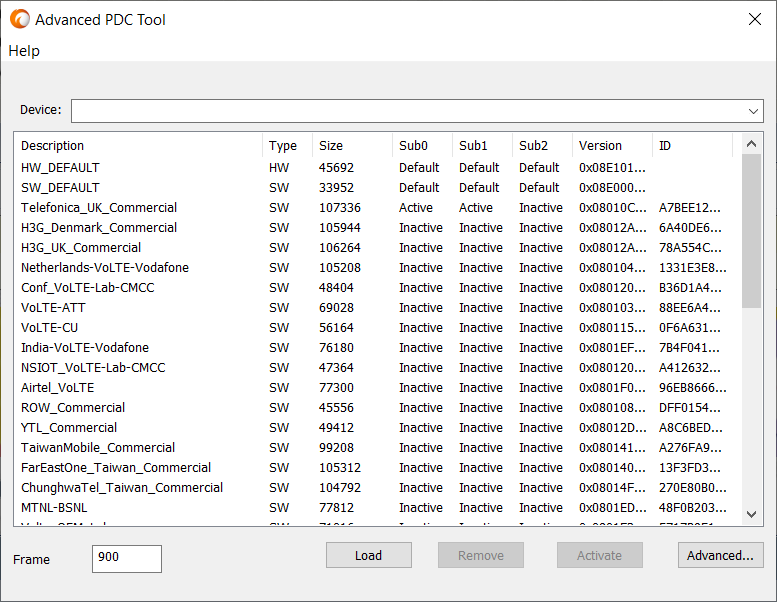
Task: Click the size value 45692
Action: pyautogui.click(x=336, y=167)
